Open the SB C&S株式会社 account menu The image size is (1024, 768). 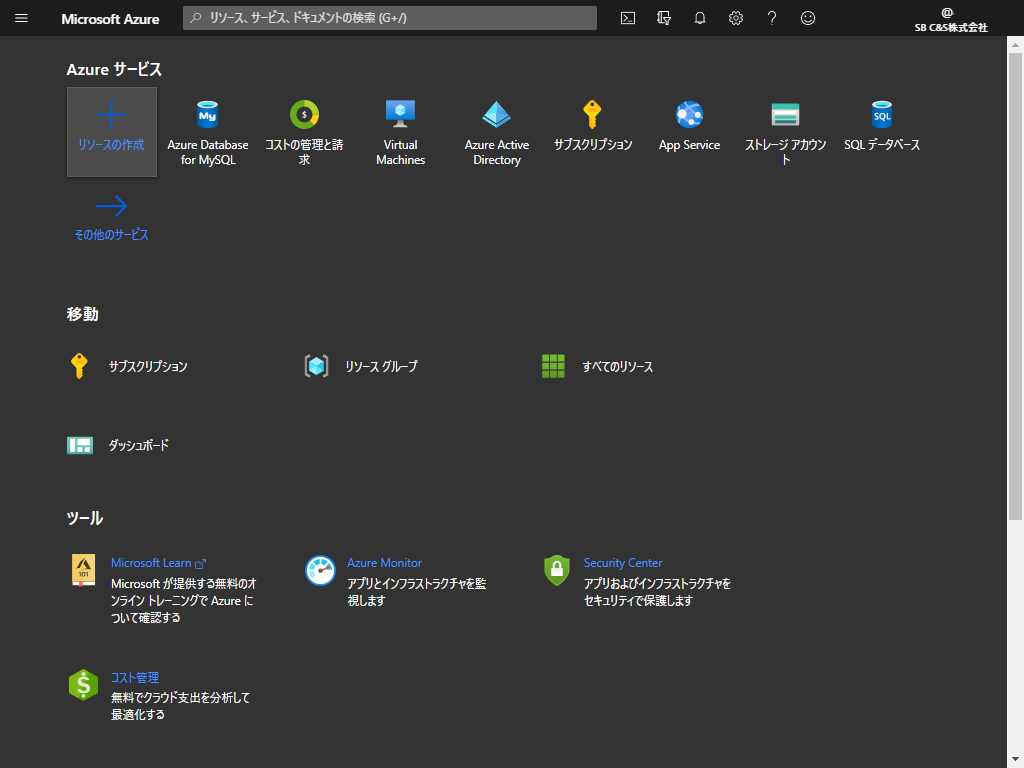click(951, 19)
